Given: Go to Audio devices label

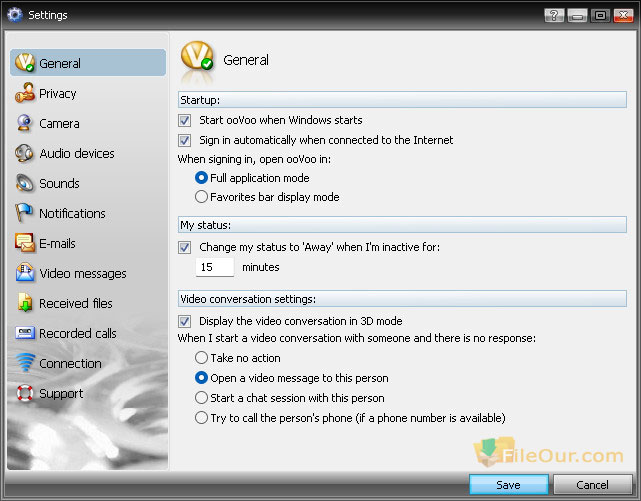Looking at the screenshot, I should [x=77, y=153].
